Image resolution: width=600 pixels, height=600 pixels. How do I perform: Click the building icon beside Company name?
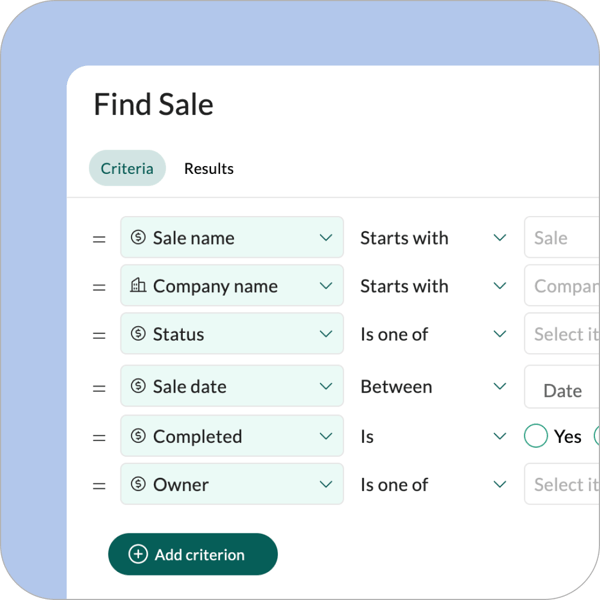click(138, 286)
